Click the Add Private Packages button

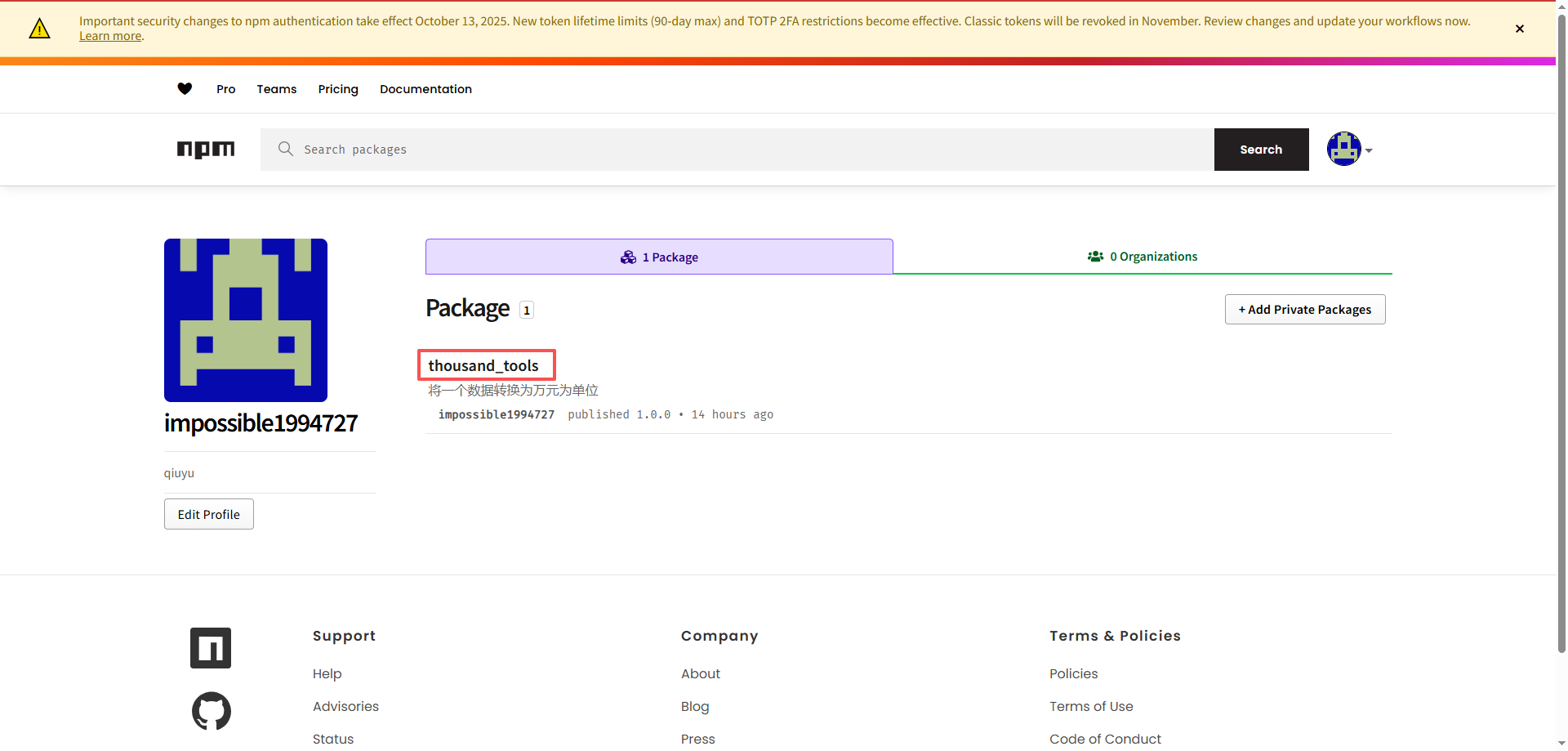click(1305, 310)
